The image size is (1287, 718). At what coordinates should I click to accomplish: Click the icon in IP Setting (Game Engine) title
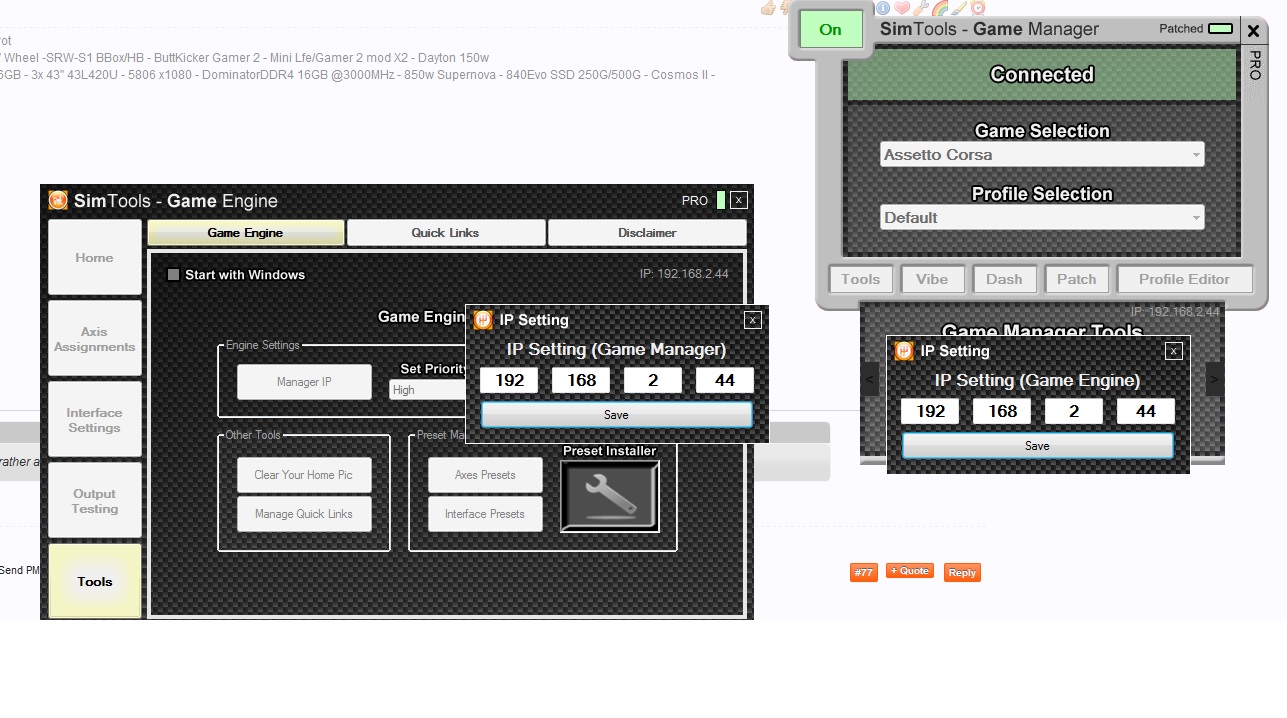pos(904,351)
